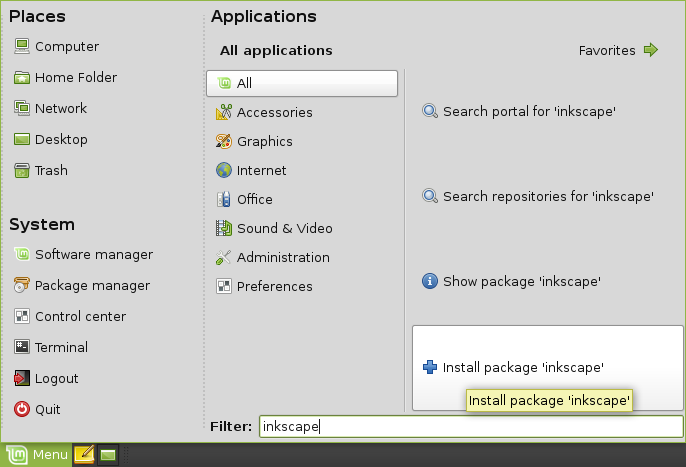Select the Internet globe icon
The height and width of the screenshot is (467, 686).
224,170
